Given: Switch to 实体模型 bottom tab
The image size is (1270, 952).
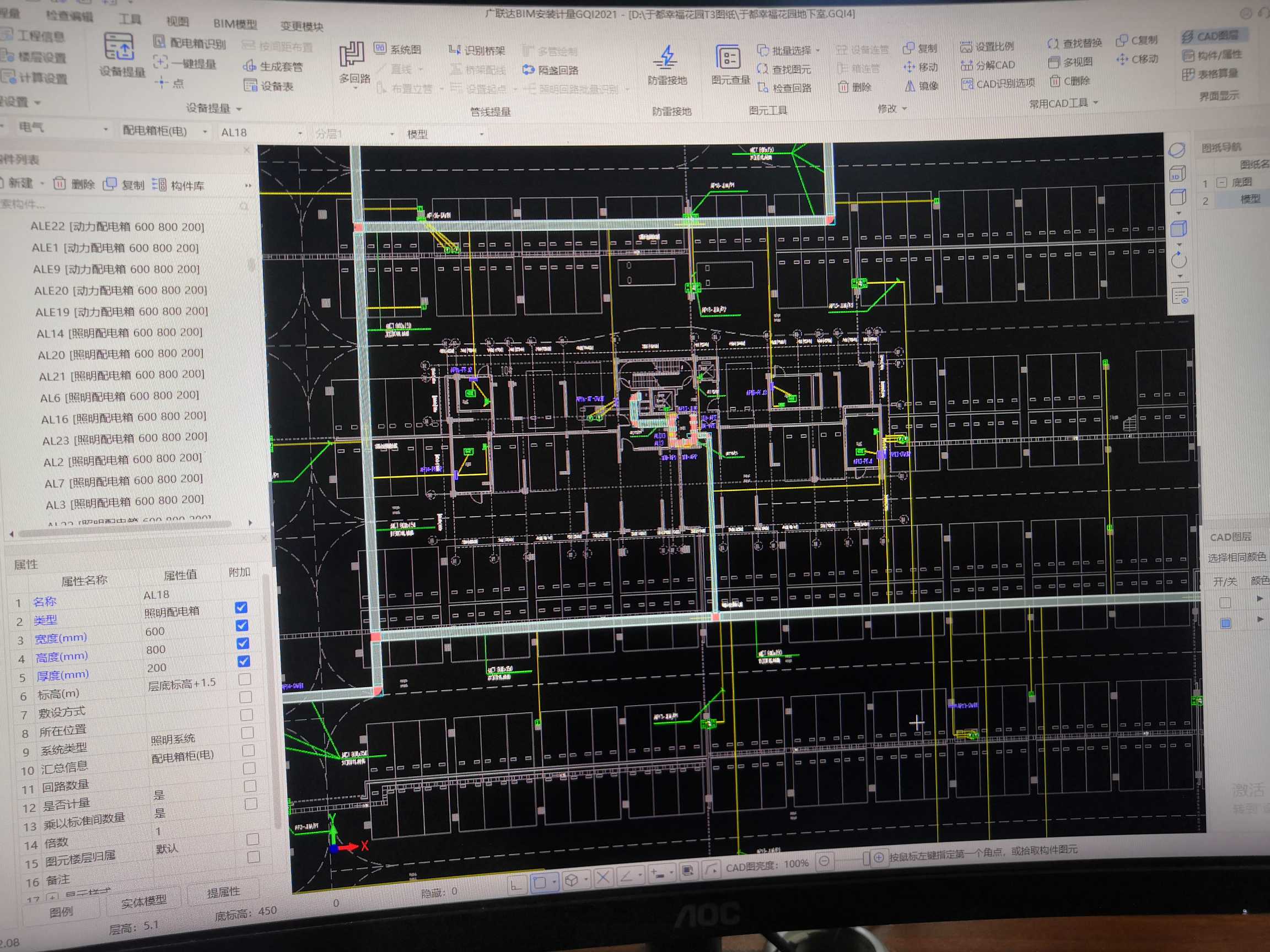Looking at the screenshot, I should point(143,902).
